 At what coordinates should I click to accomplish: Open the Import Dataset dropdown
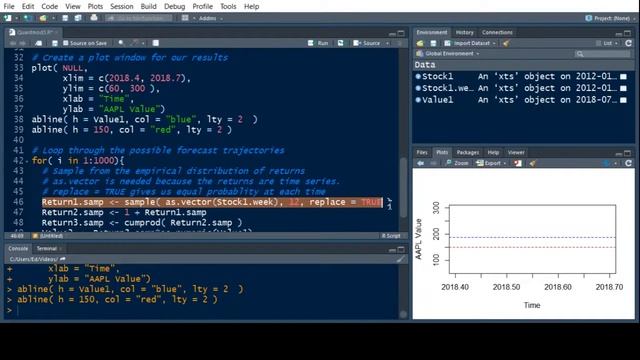click(x=470, y=43)
